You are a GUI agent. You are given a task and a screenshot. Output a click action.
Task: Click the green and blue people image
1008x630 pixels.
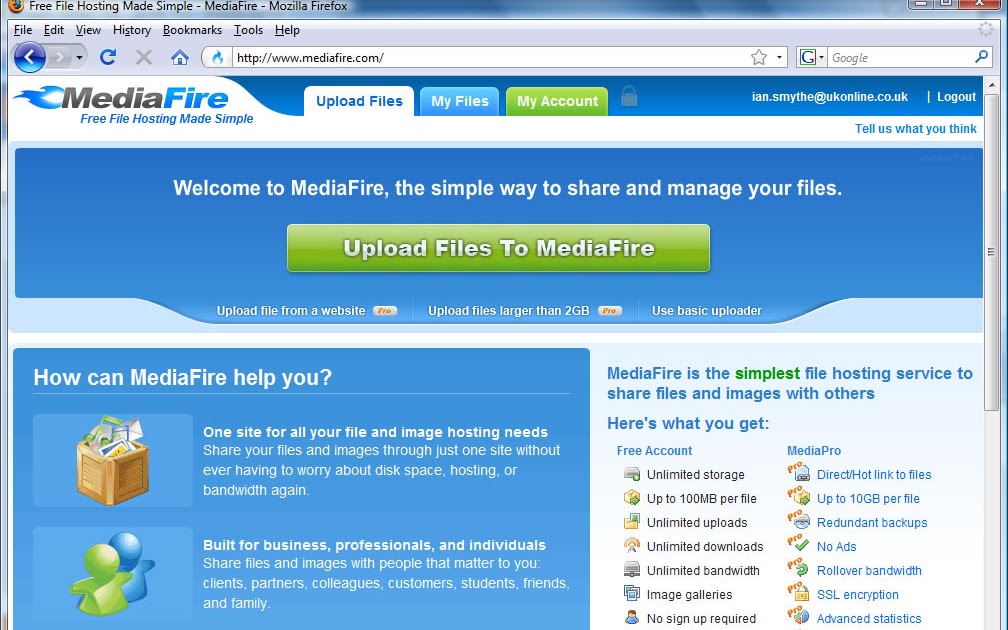[x=112, y=572]
